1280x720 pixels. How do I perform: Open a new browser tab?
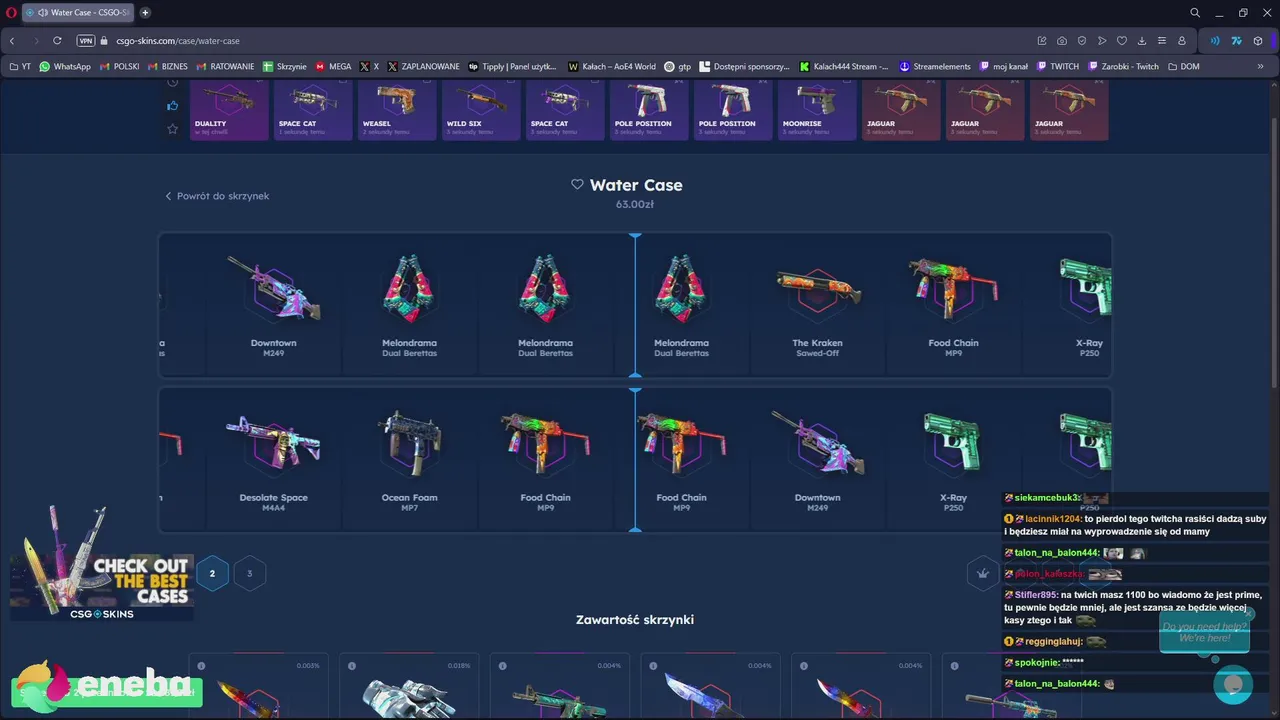click(x=145, y=12)
